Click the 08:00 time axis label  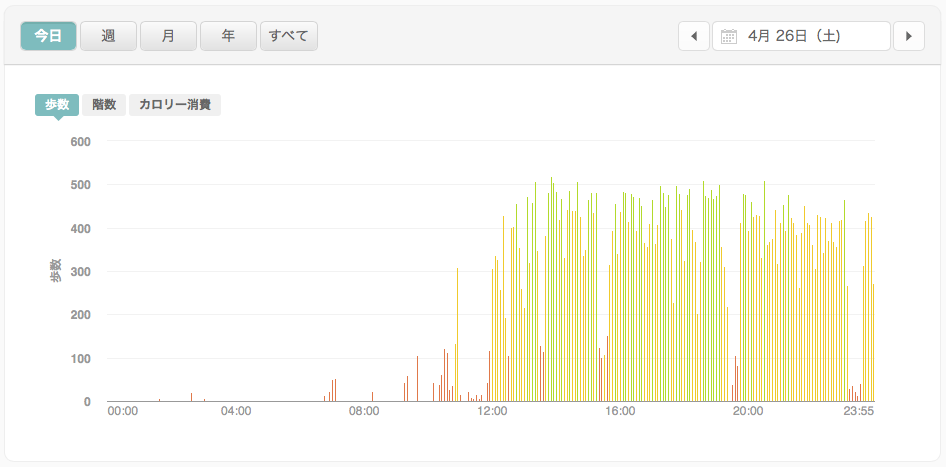pos(364,411)
